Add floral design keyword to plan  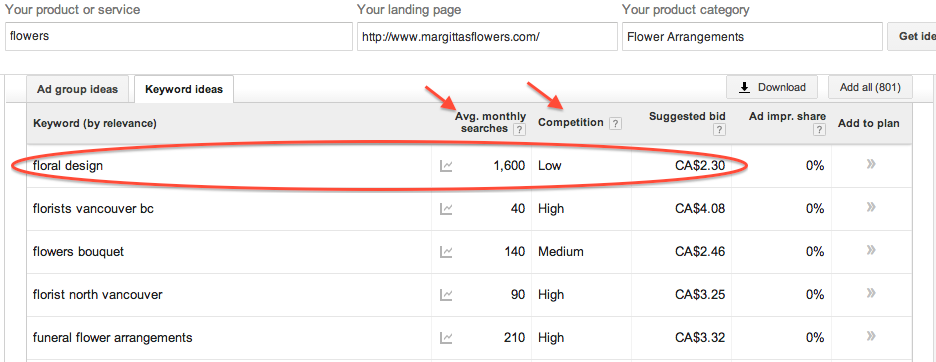pos(871,164)
